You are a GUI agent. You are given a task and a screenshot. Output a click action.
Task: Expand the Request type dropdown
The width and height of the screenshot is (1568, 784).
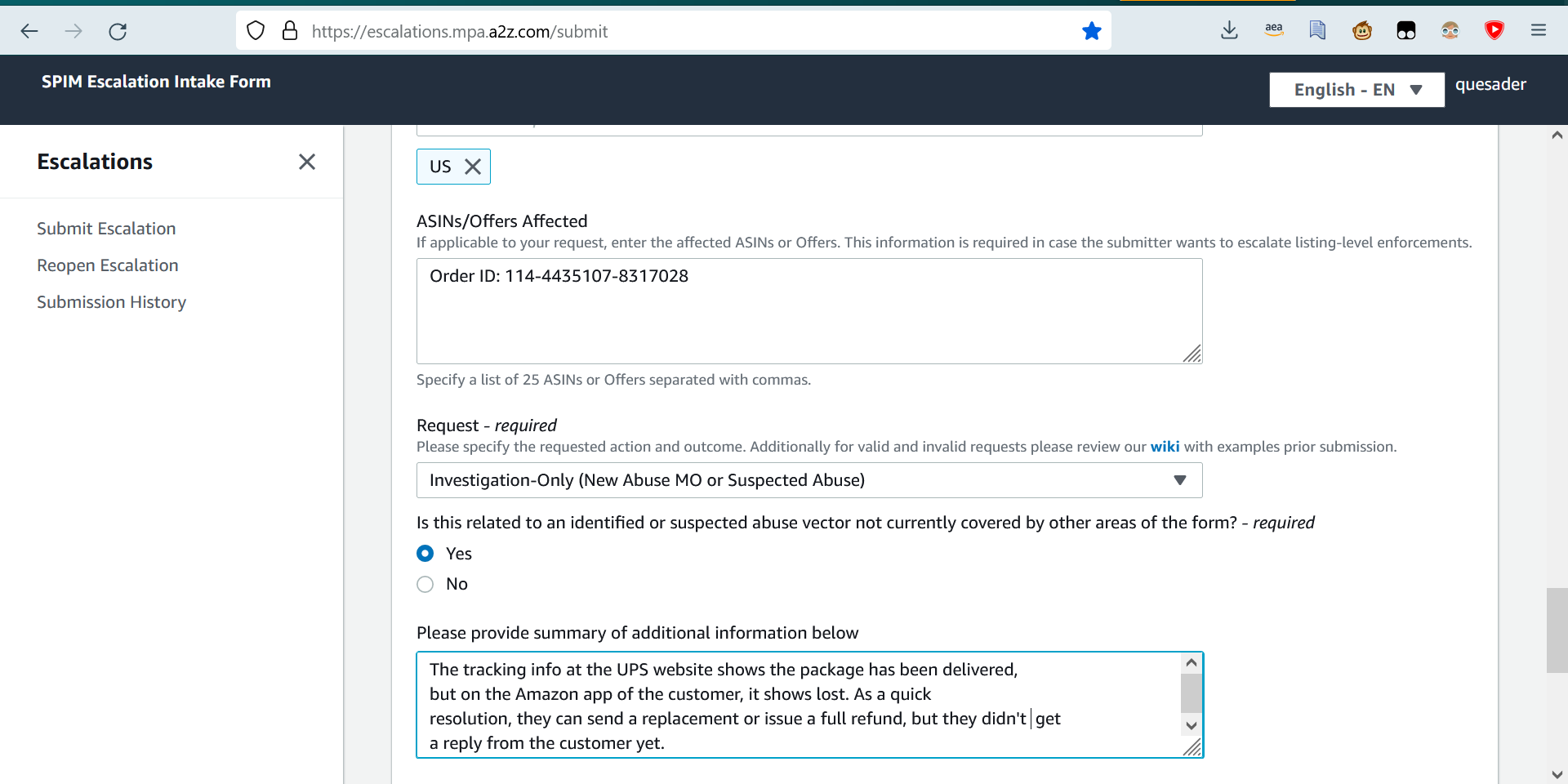coord(809,480)
